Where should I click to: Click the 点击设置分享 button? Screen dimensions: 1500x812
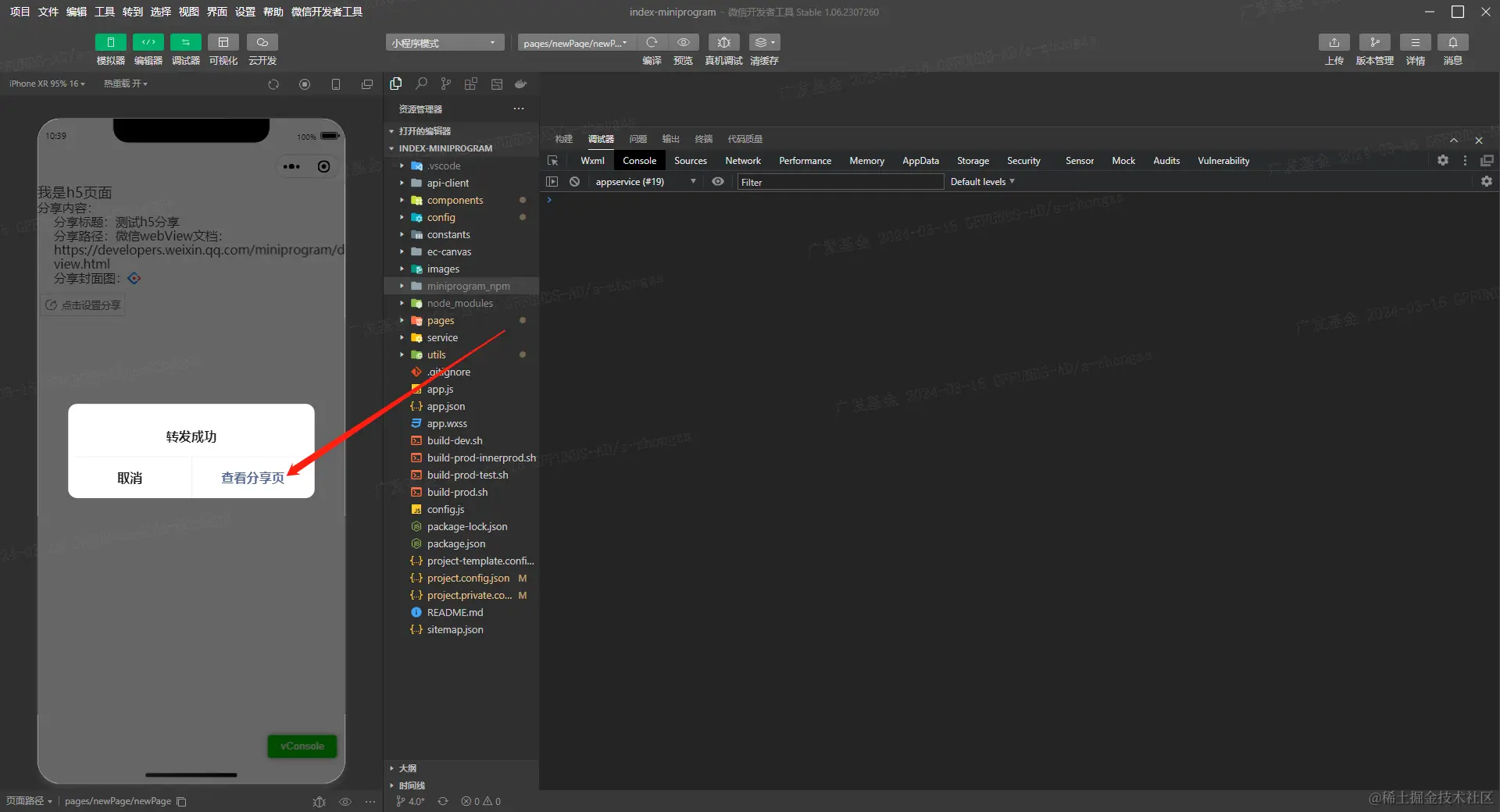point(83,305)
